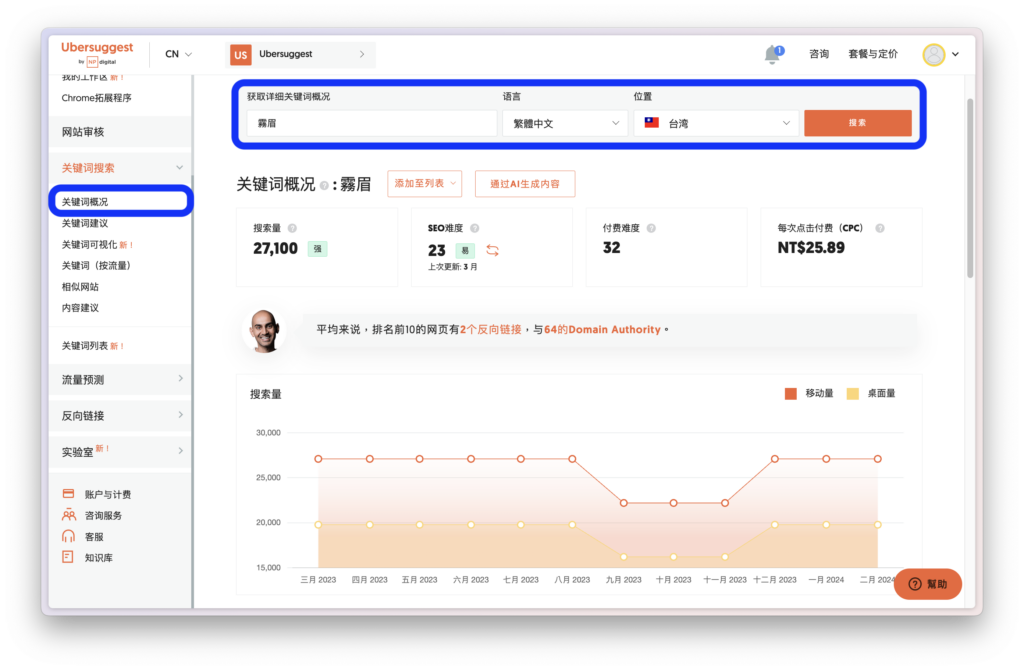Toggle 桌面量 legend color swatch
The width and height of the screenshot is (1024, 670).
pyautogui.click(x=852, y=393)
